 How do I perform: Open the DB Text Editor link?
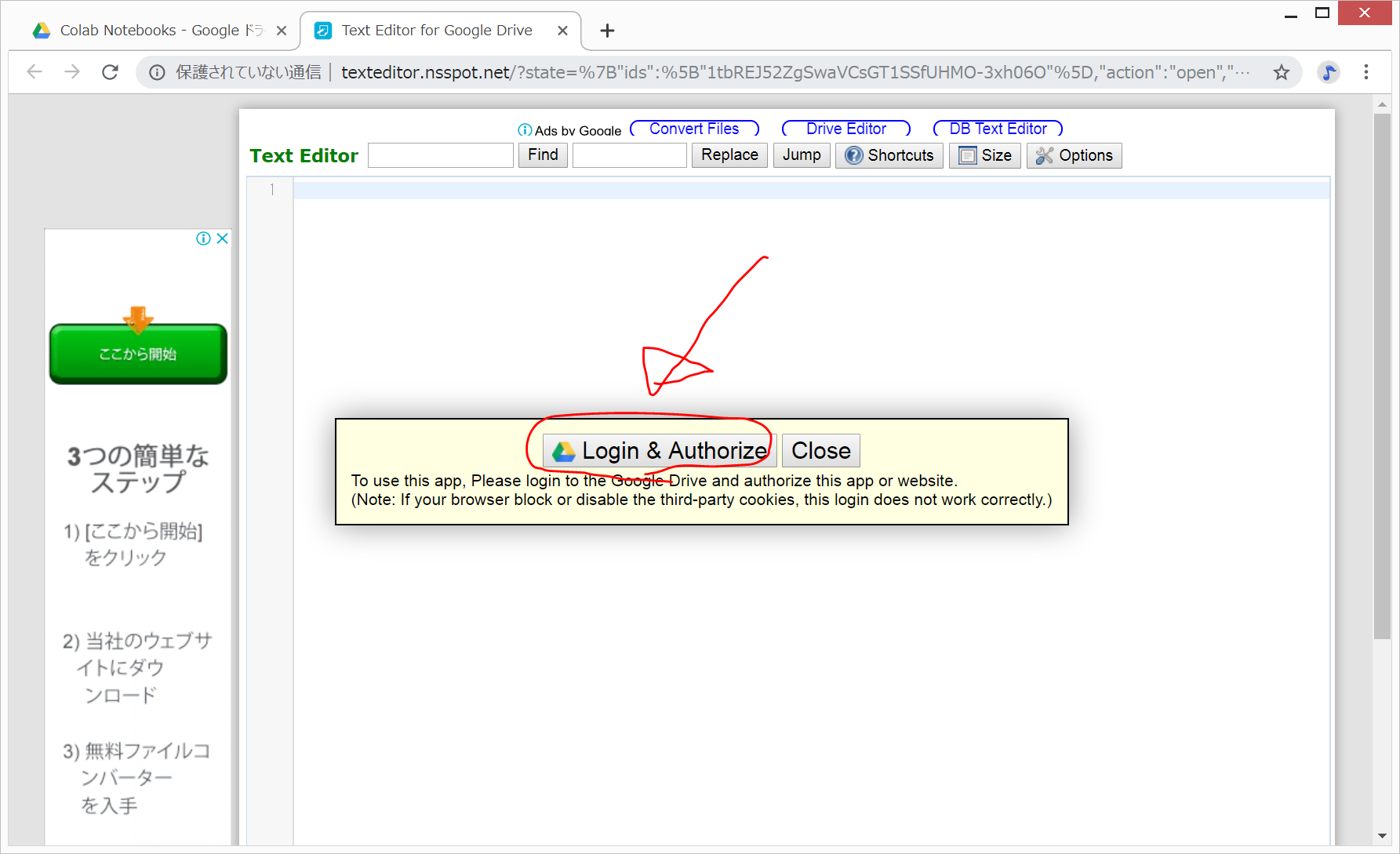tap(998, 129)
